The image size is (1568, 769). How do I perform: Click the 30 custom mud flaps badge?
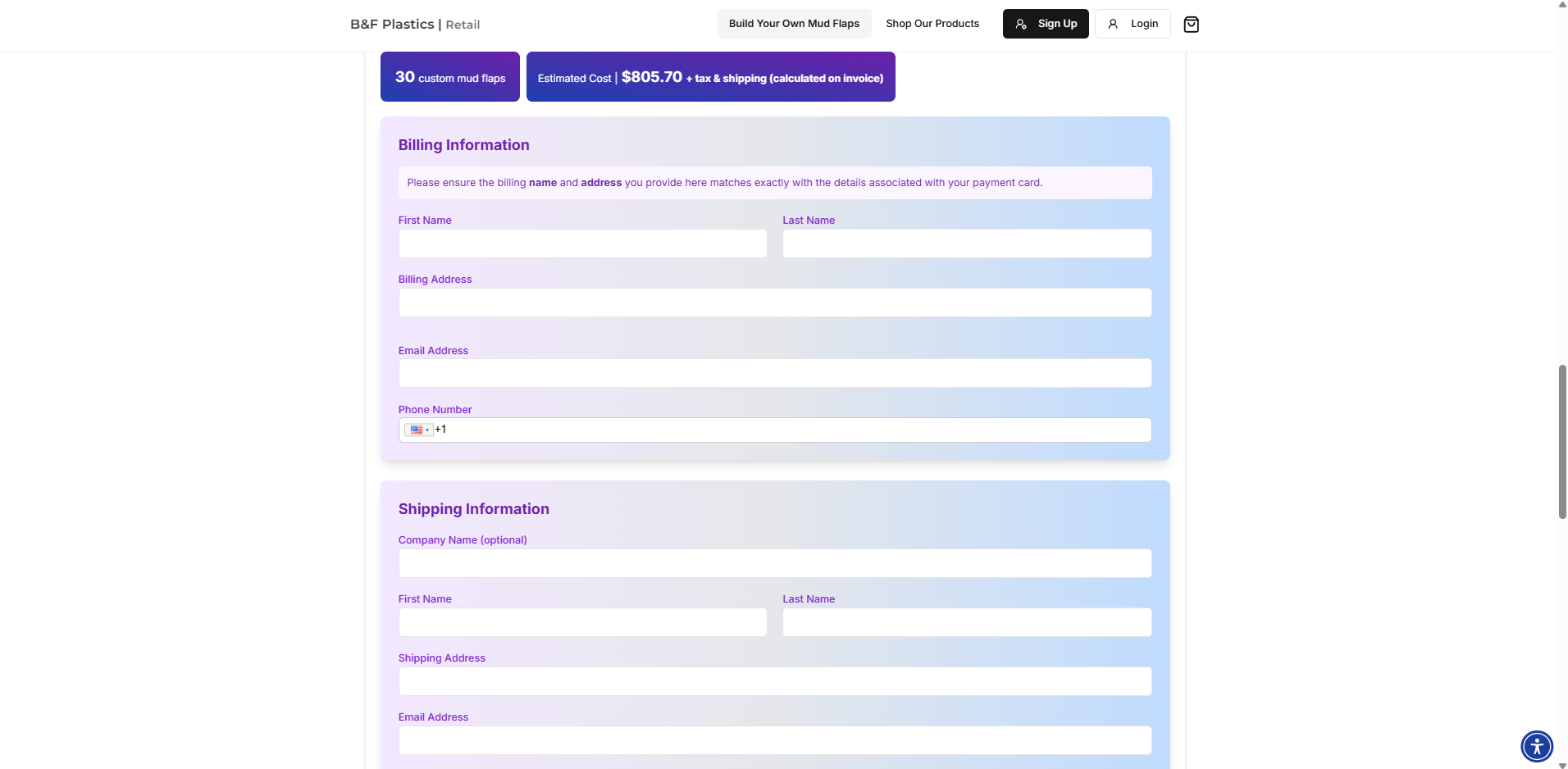(x=450, y=77)
